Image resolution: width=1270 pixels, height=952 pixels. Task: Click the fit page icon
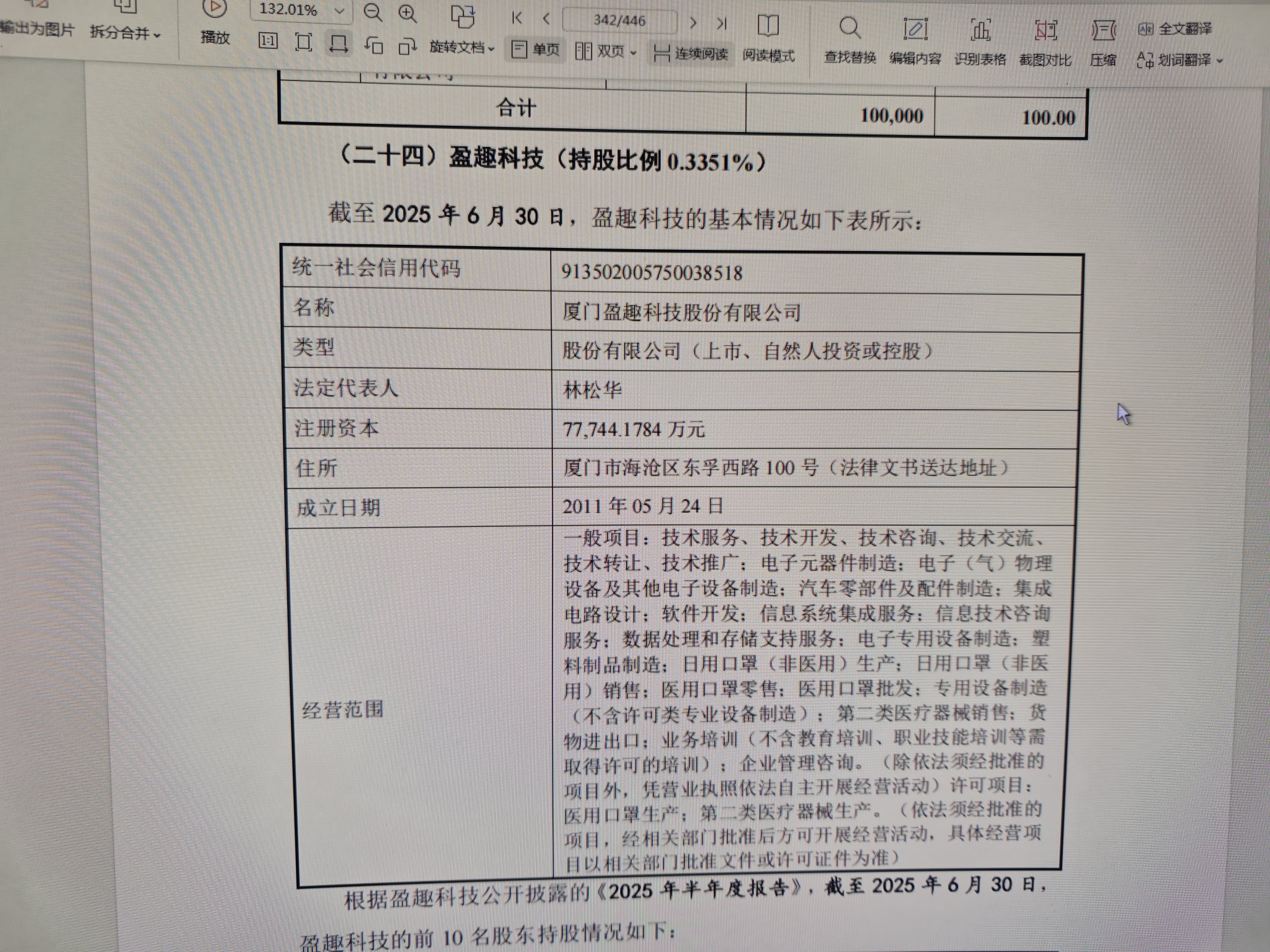pos(303,42)
